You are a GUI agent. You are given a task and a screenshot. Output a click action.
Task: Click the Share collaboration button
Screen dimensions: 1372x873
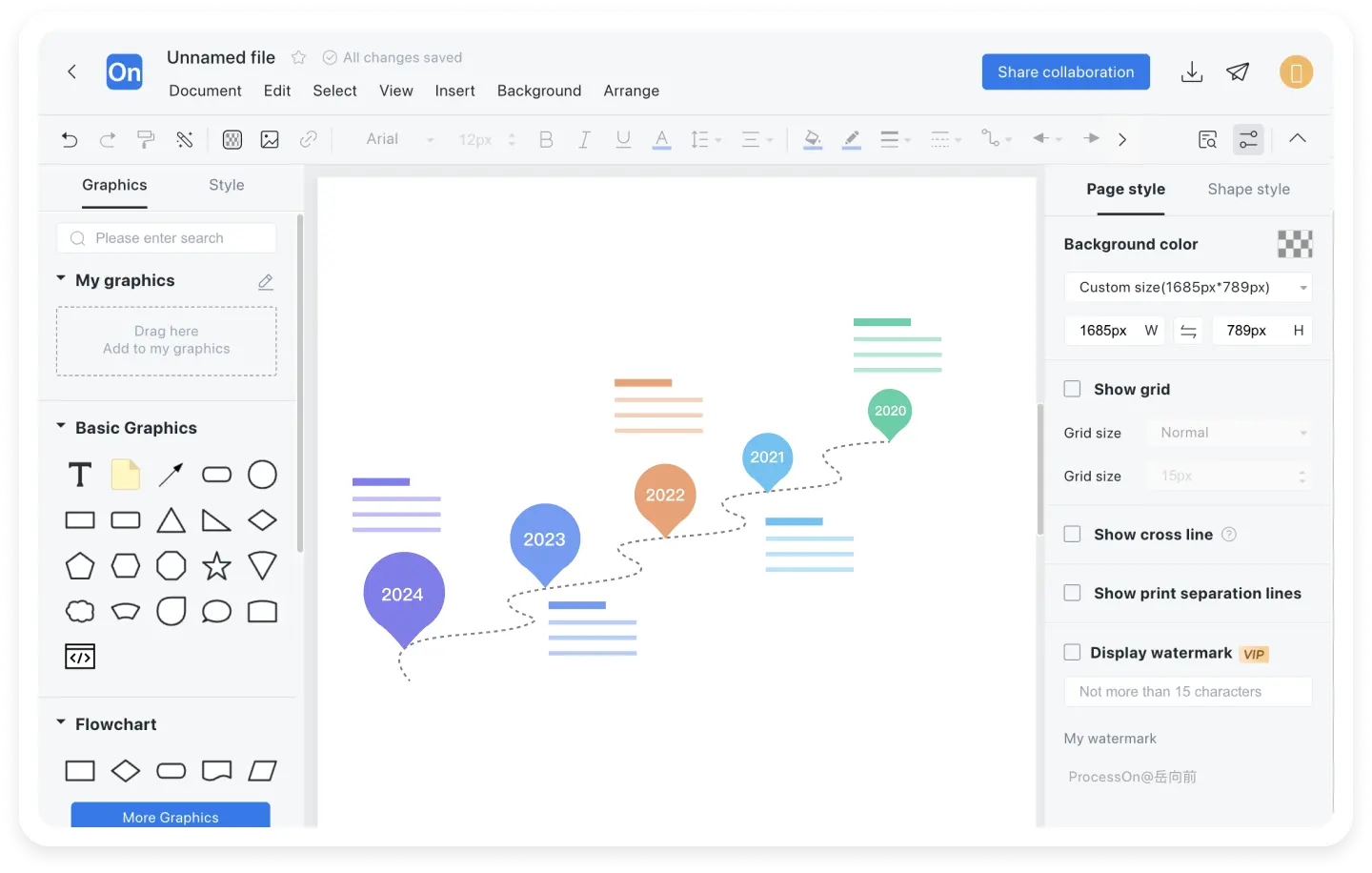coord(1065,72)
